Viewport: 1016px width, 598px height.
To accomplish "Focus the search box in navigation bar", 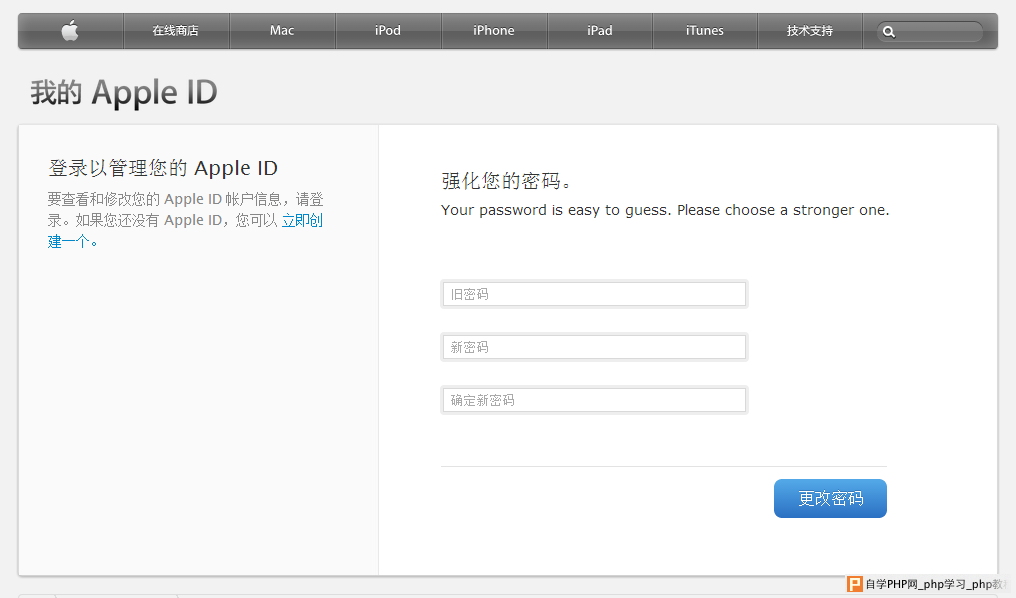I will click(930, 31).
